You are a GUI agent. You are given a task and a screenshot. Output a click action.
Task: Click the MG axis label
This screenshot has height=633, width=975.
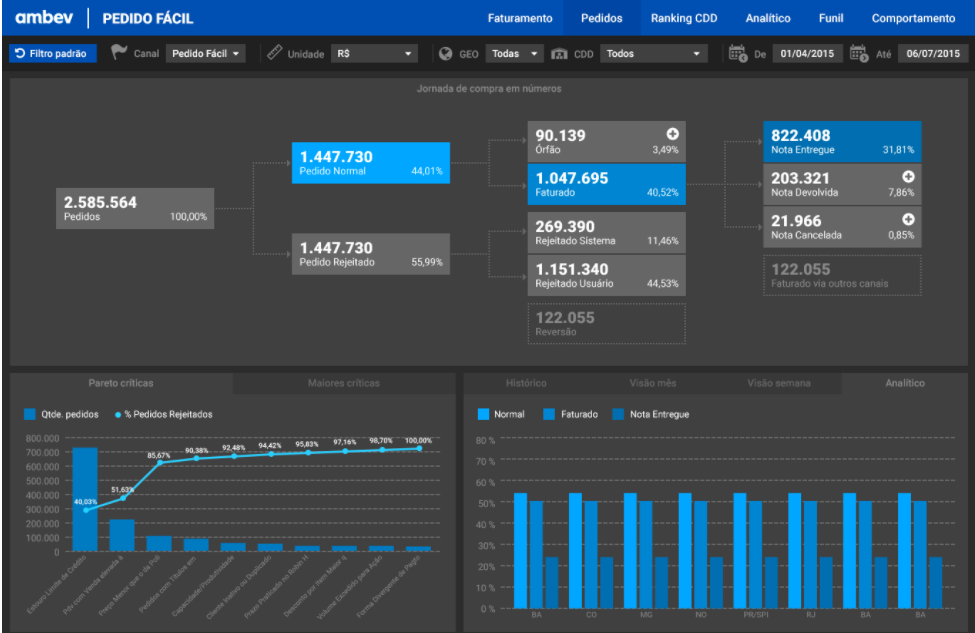(x=646, y=615)
